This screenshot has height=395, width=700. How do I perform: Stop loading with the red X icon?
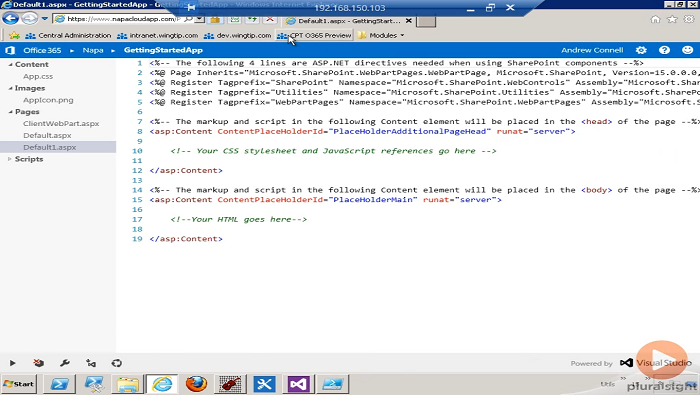[x=270, y=20]
